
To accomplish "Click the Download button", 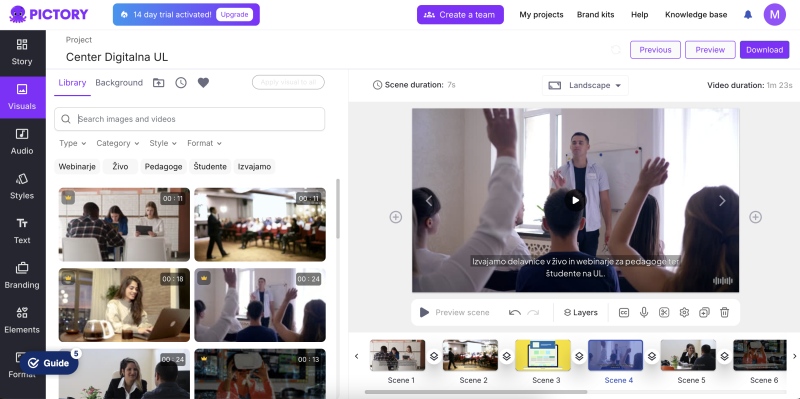I will tap(764, 50).
